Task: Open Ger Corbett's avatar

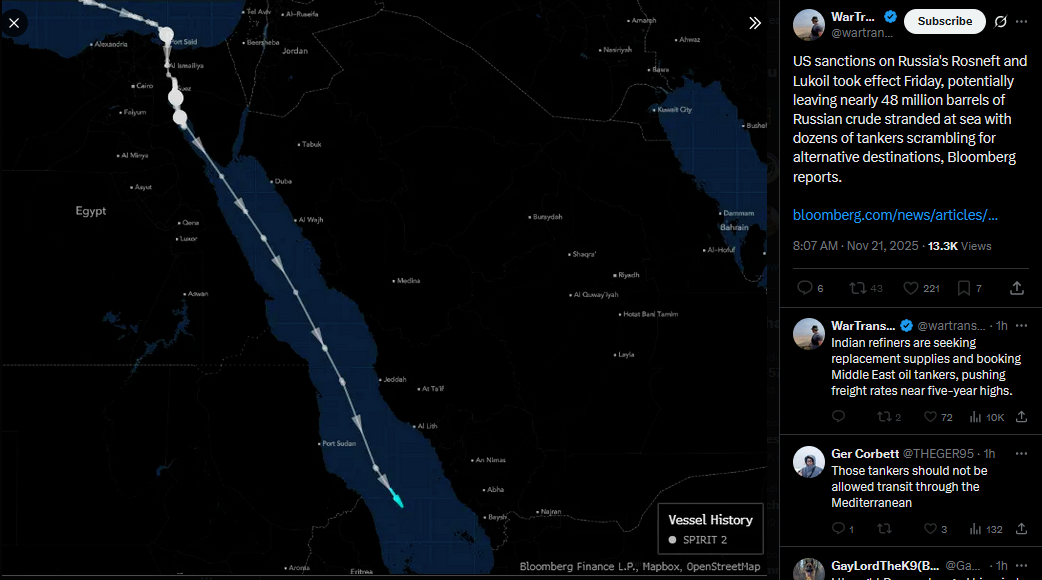Action: coord(809,462)
